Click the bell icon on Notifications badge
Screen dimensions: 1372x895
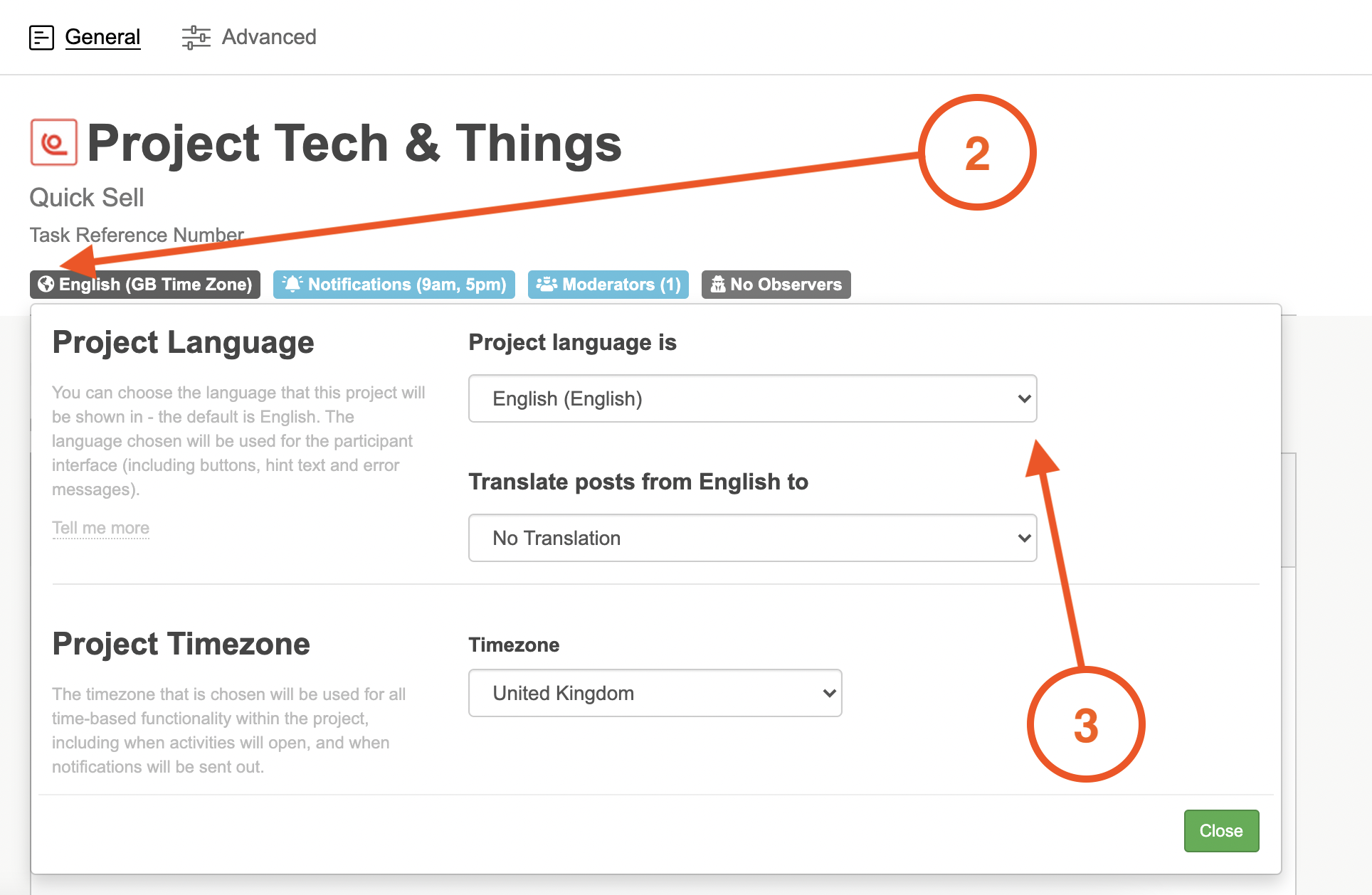click(292, 284)
